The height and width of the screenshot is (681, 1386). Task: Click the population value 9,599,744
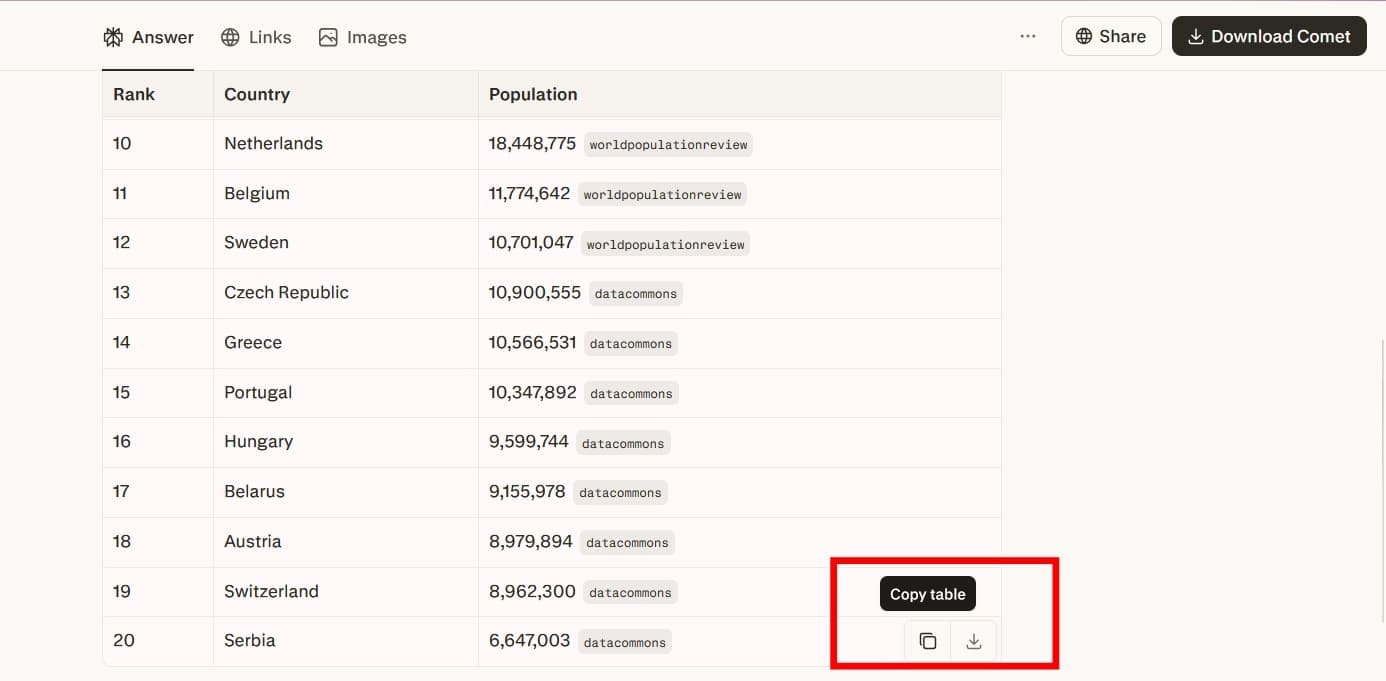[x=528, y=441]
